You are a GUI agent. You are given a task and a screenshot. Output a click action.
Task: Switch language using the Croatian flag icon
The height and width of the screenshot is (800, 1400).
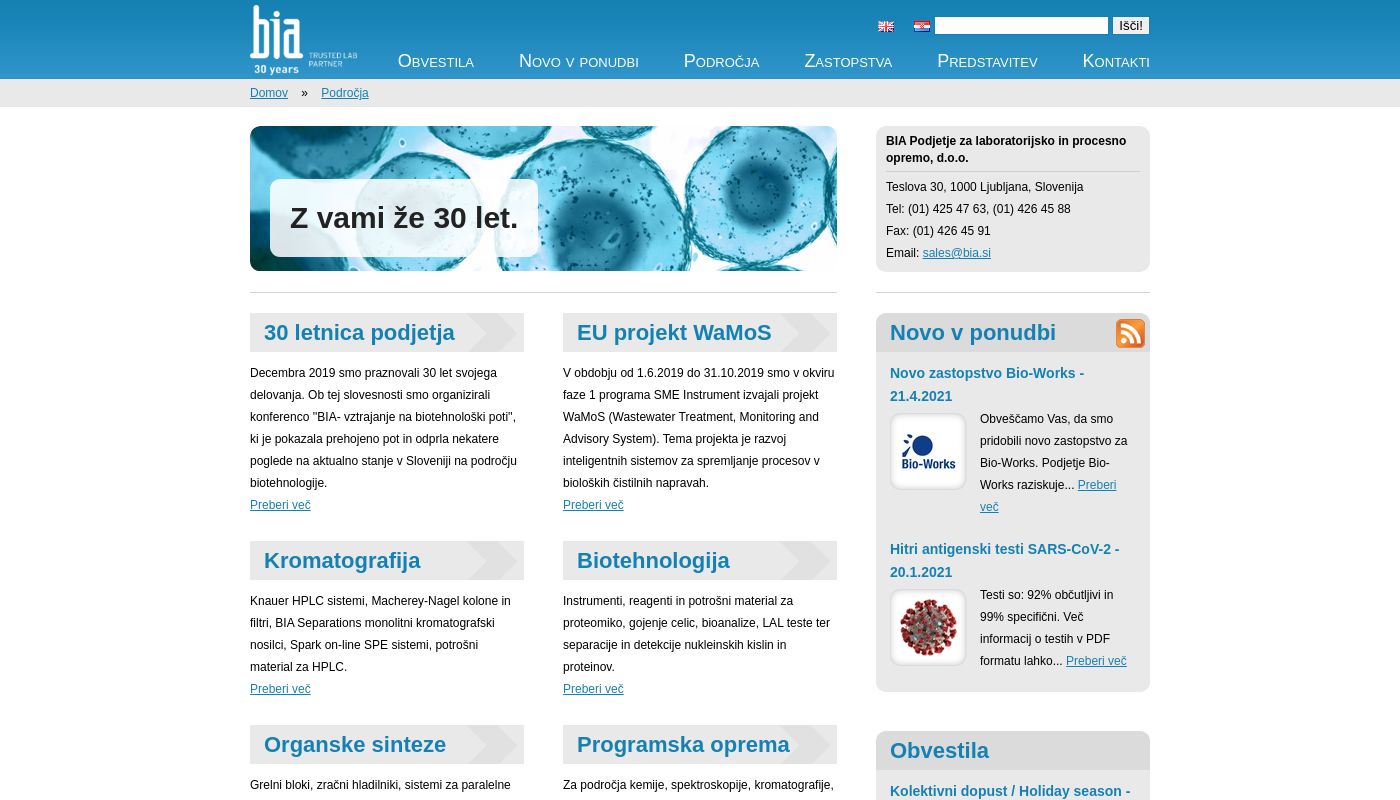click(922, 27)
